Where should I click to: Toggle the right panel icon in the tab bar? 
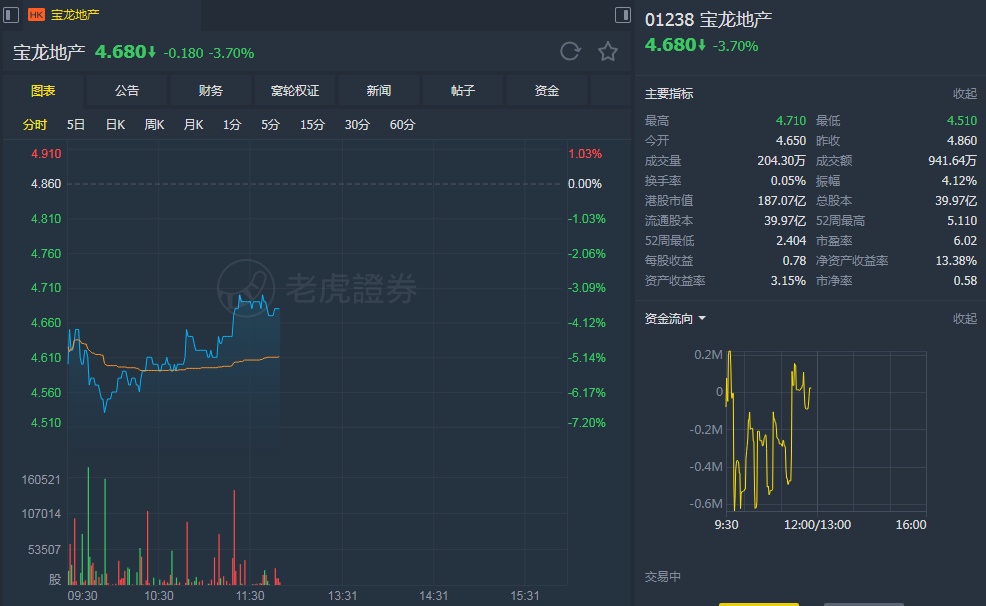[x=622, y=15]
